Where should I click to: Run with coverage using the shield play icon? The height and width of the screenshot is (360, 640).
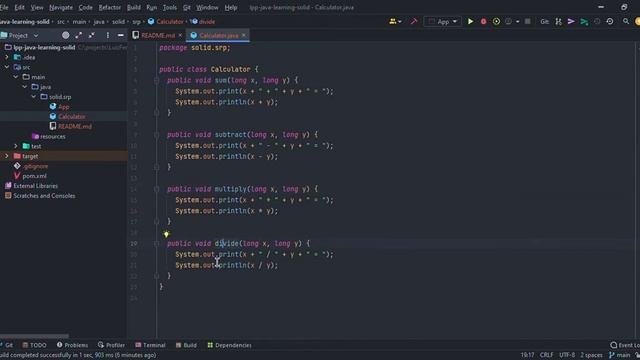(x=496, y=22)
